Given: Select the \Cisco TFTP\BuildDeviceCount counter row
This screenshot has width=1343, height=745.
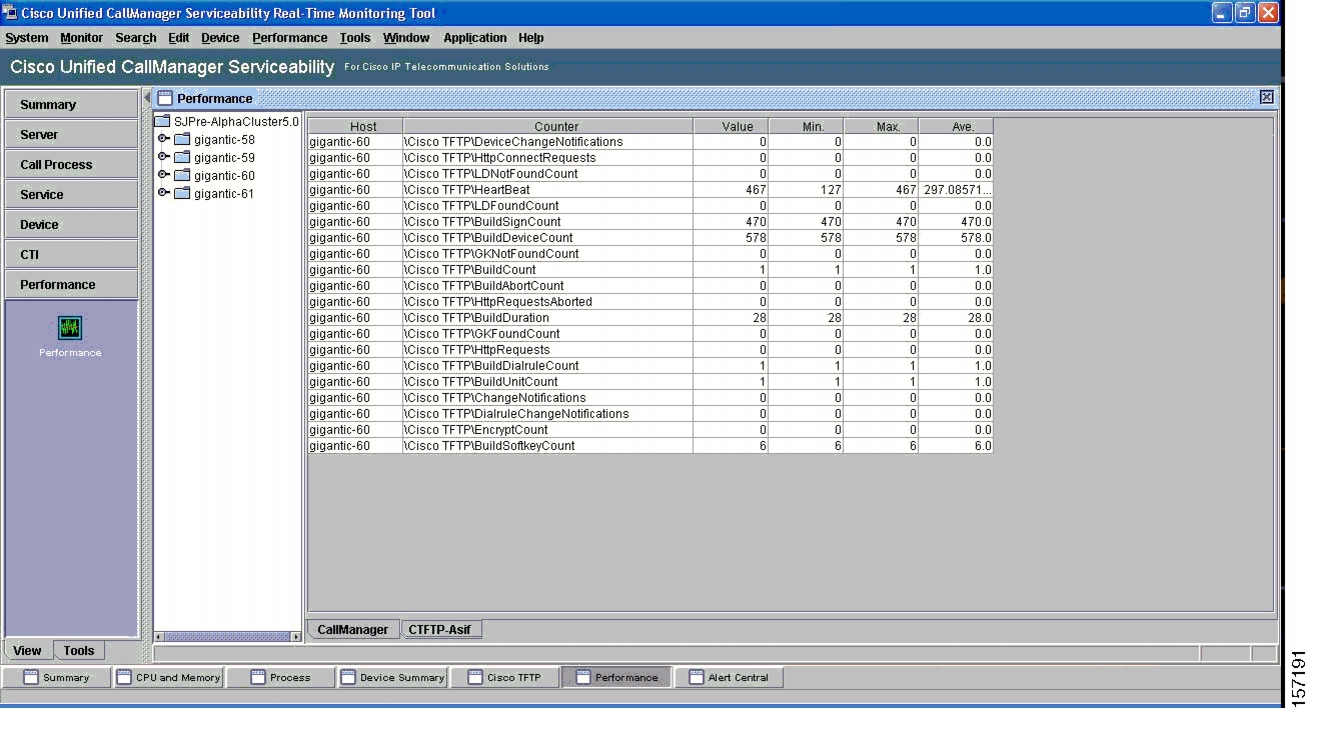Looking at the screenshot, I should (x=650, y=238).
